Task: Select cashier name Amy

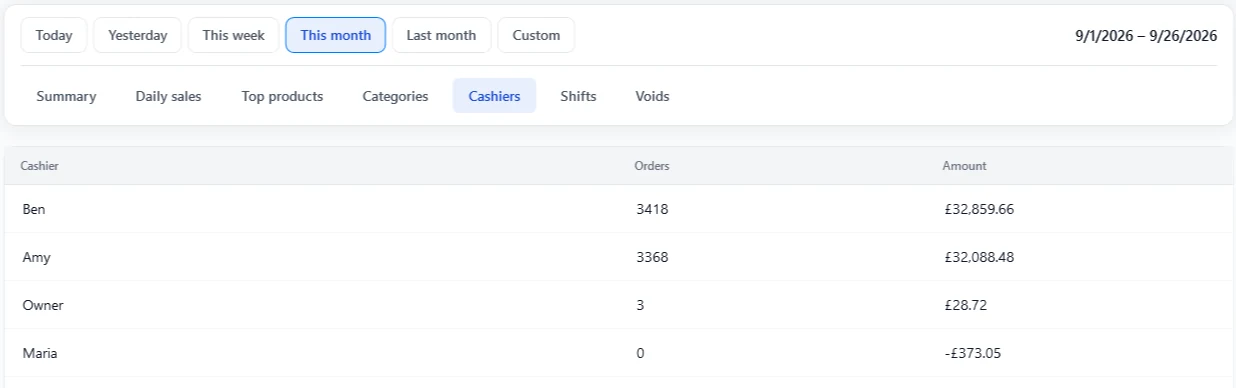Action: click(36, 257)
